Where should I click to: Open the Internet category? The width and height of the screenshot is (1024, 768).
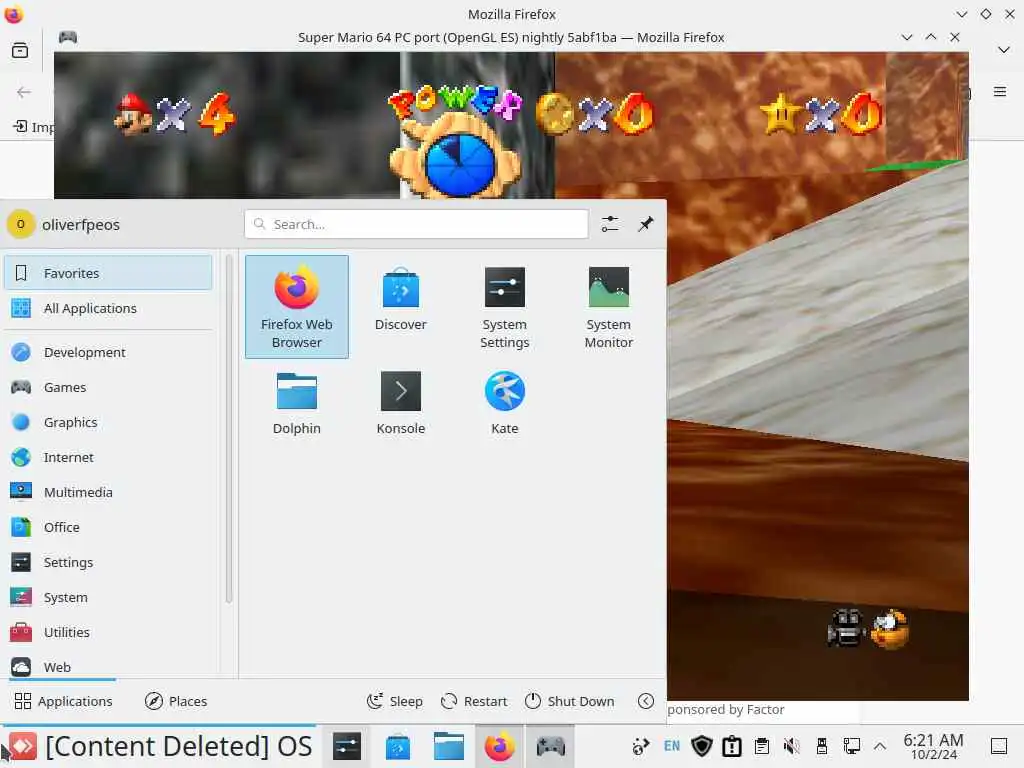pos(108,457)
